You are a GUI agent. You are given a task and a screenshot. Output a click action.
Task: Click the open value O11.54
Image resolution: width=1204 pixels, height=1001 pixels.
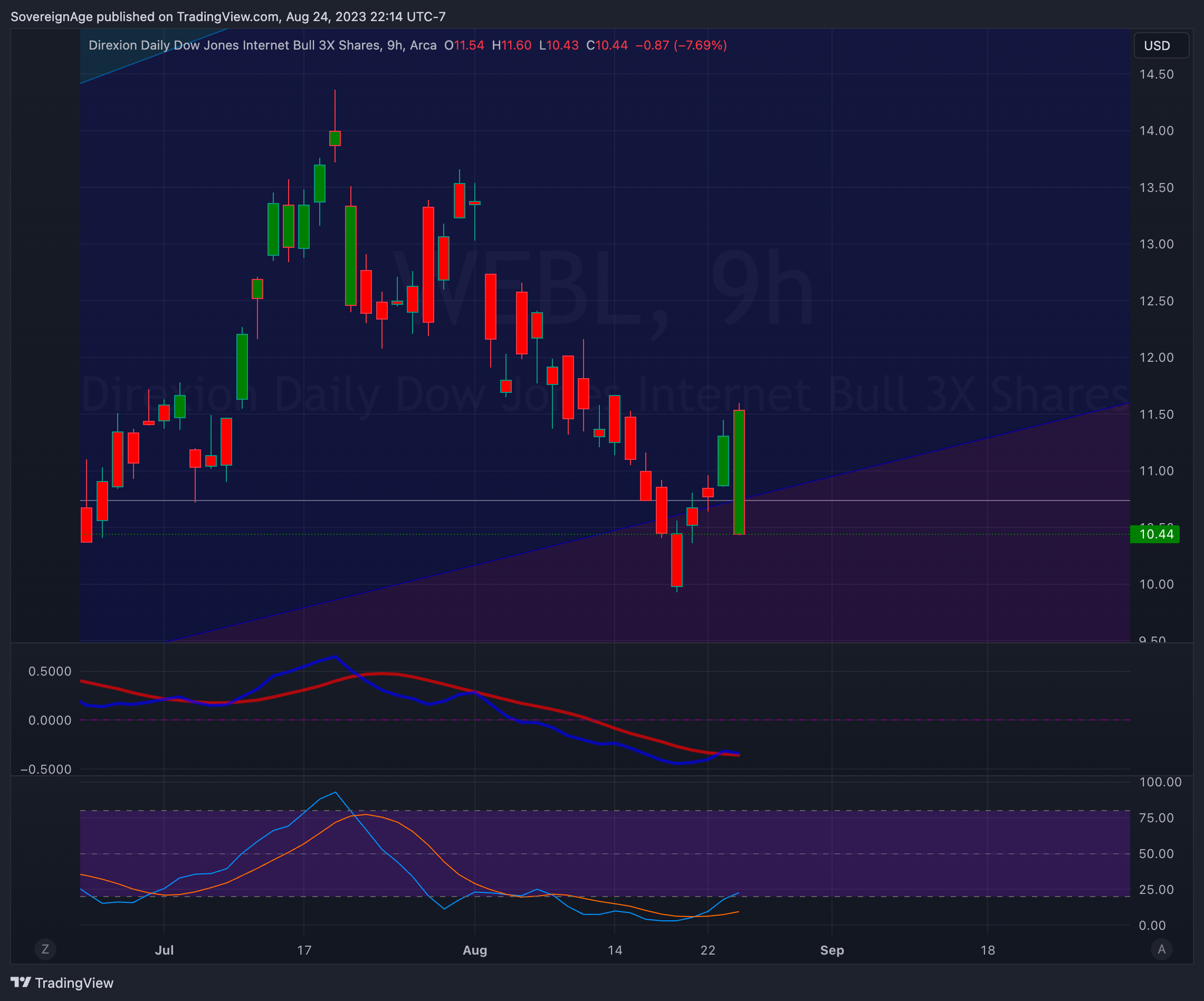[x=464, y=45]
